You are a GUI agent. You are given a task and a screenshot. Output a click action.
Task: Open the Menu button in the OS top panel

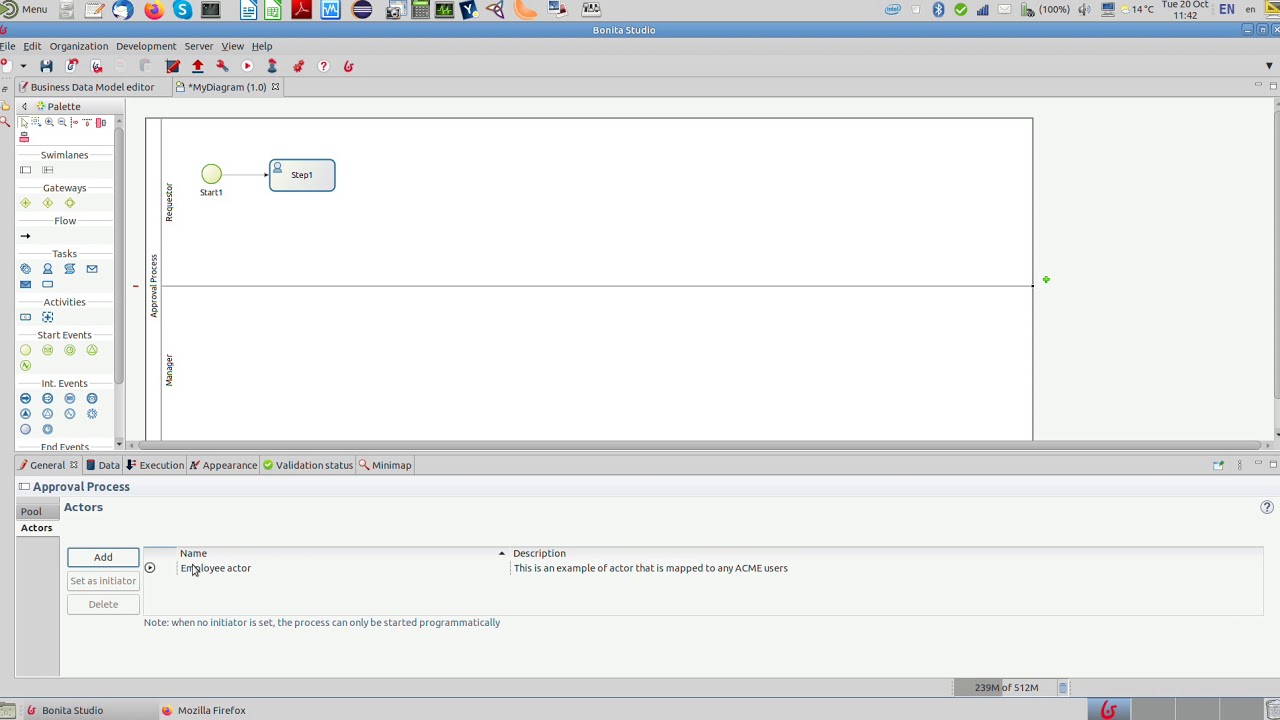click(24, 9)
